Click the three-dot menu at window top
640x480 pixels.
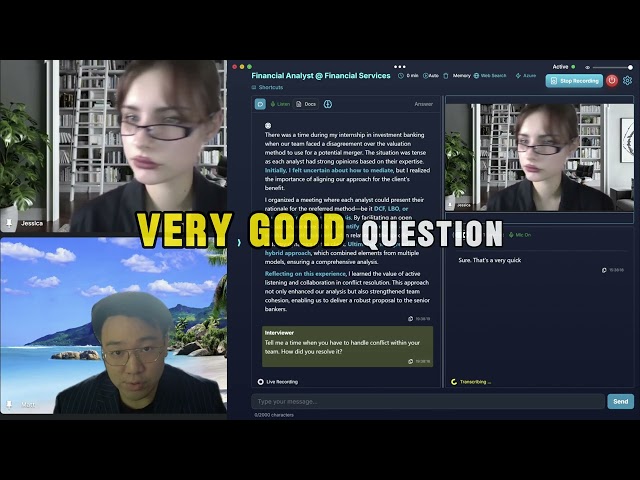click(x=400, y=67)
